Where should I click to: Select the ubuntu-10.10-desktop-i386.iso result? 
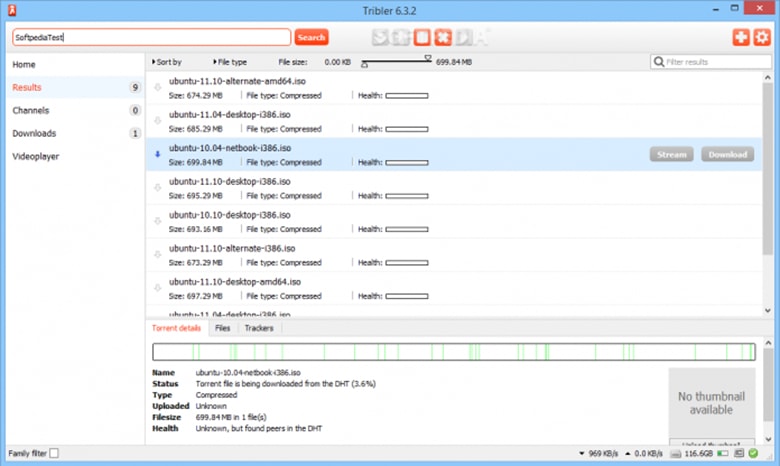(x=230, y=214)
